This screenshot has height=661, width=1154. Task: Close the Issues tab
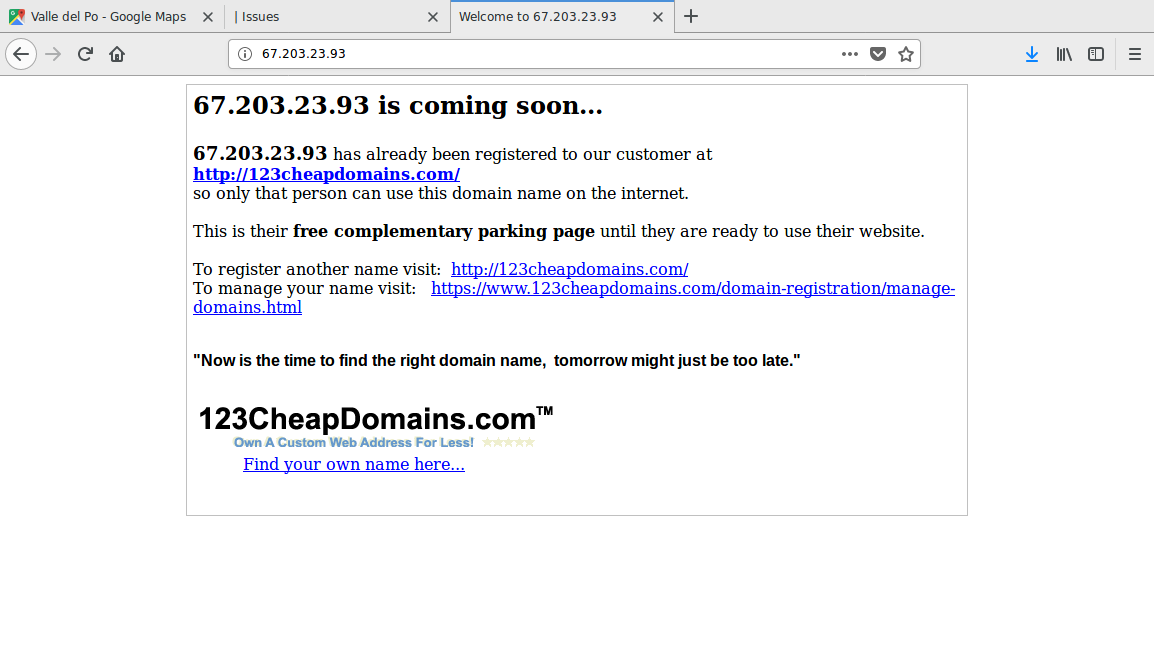pos(433,17)
